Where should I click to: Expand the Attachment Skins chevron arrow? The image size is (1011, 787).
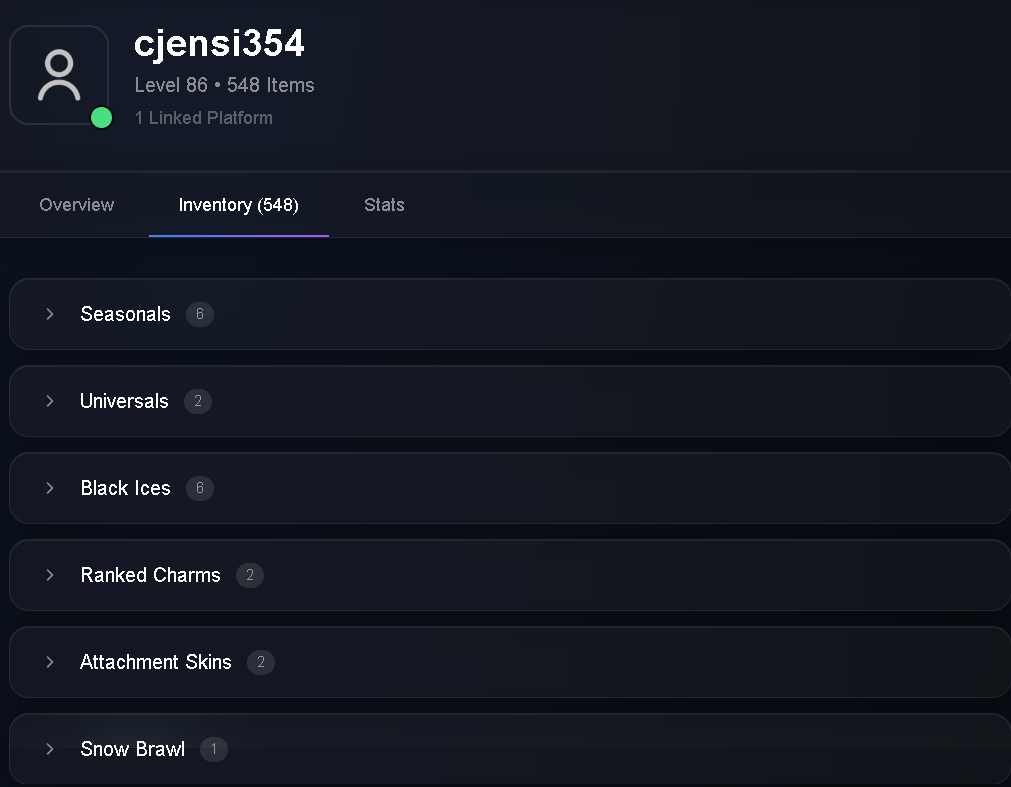click(x=50, y=662)
